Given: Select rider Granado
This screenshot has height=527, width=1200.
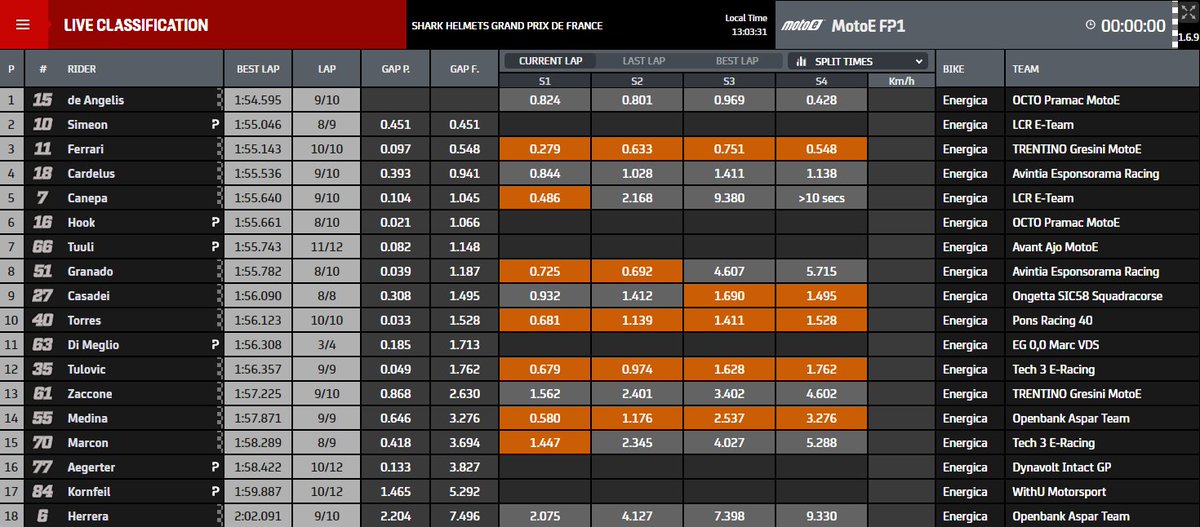Looking at the screenshot, I should pos(91,271).
